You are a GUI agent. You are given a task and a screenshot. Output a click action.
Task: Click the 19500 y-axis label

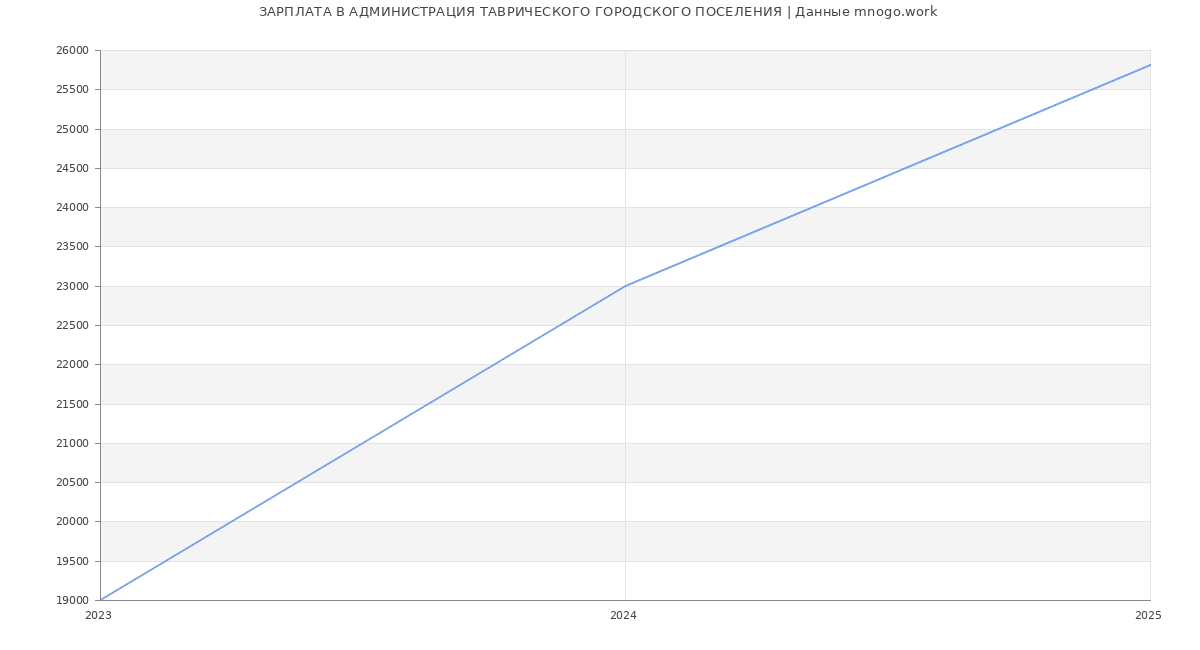point(72,562)
